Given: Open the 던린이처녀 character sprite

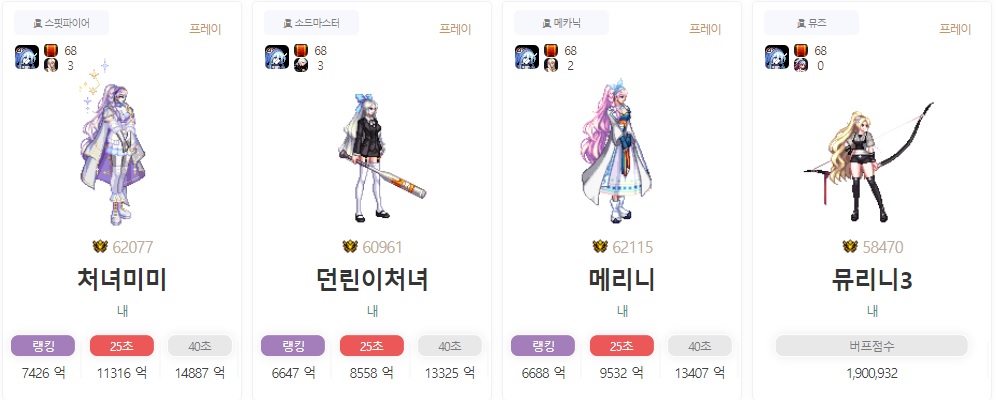Looking at the screenshot, I should [379, 157].
